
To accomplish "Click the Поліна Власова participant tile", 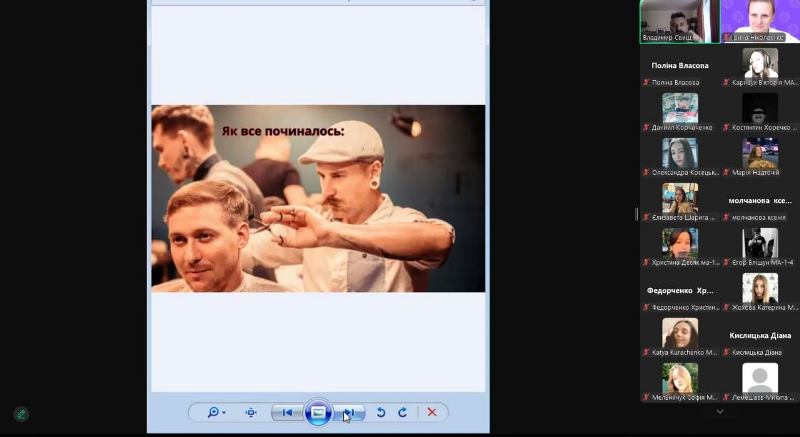I will (x=680, y=65).
